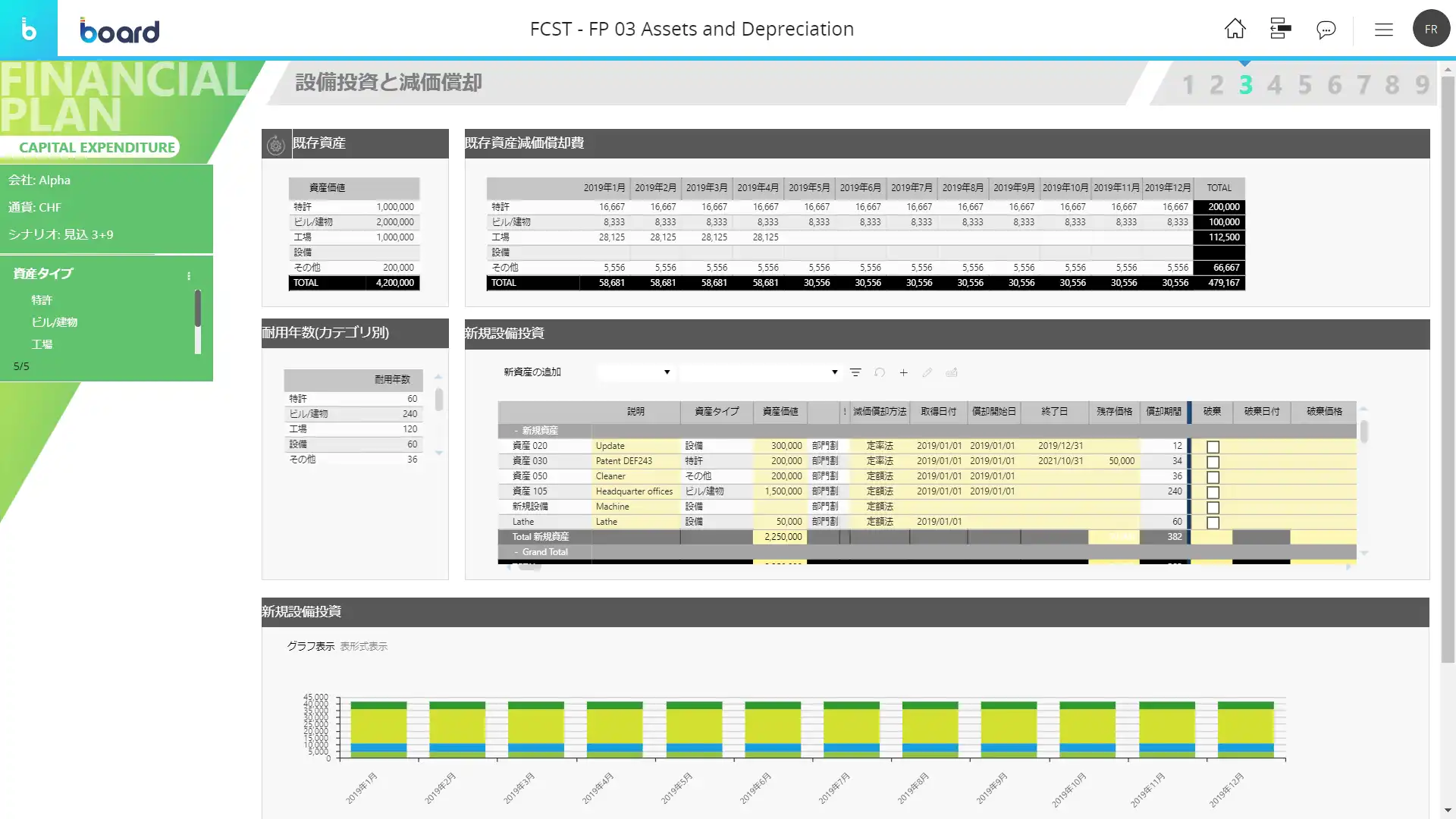Open the FR user avatar

1430,29
